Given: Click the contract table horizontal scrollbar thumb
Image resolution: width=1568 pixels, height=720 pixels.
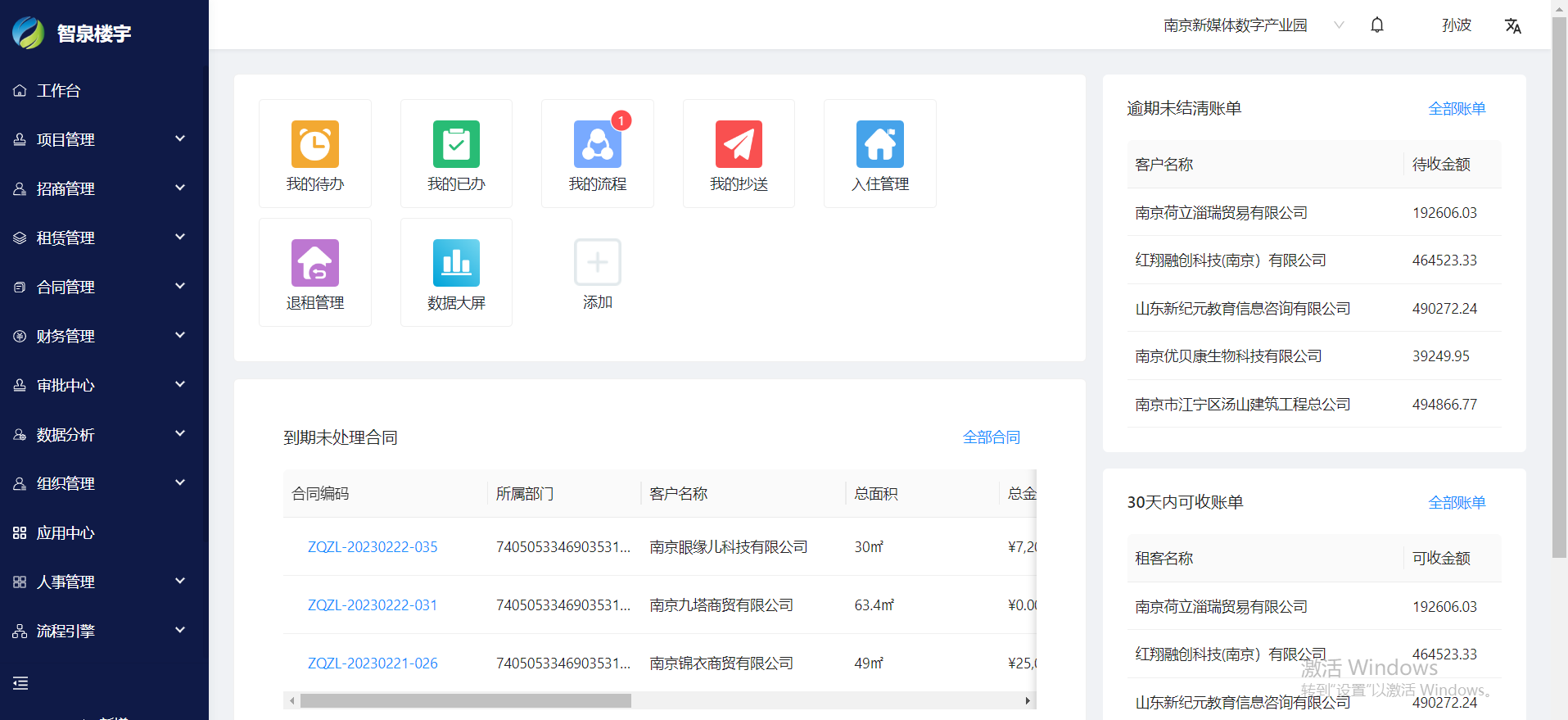Looking at the screenshot, I should click(466, 701).
